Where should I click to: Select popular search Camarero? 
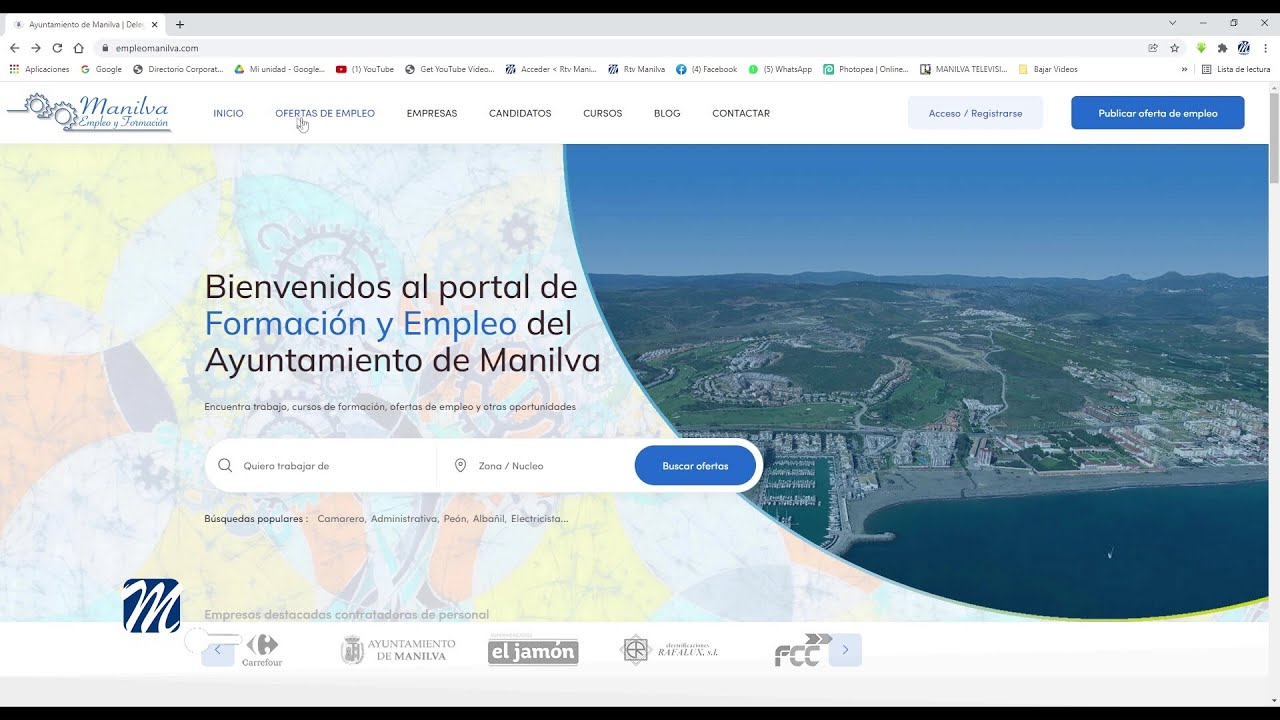(x=342, y=519)
